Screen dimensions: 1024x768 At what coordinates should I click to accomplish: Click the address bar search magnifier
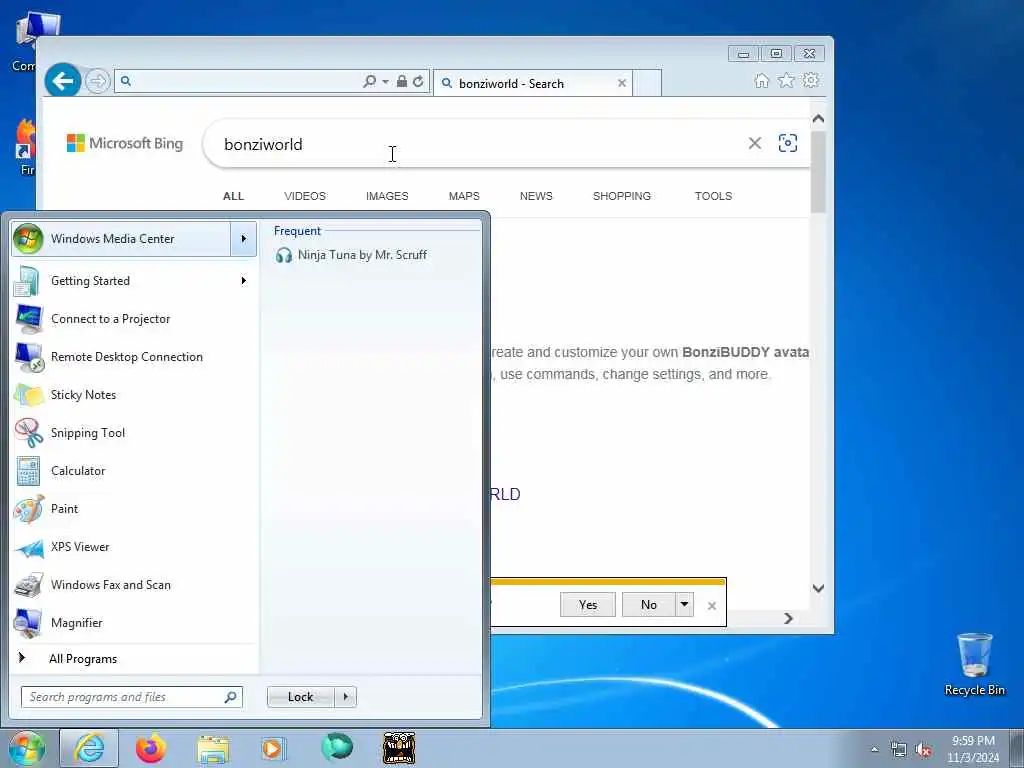tap(370, 82)
